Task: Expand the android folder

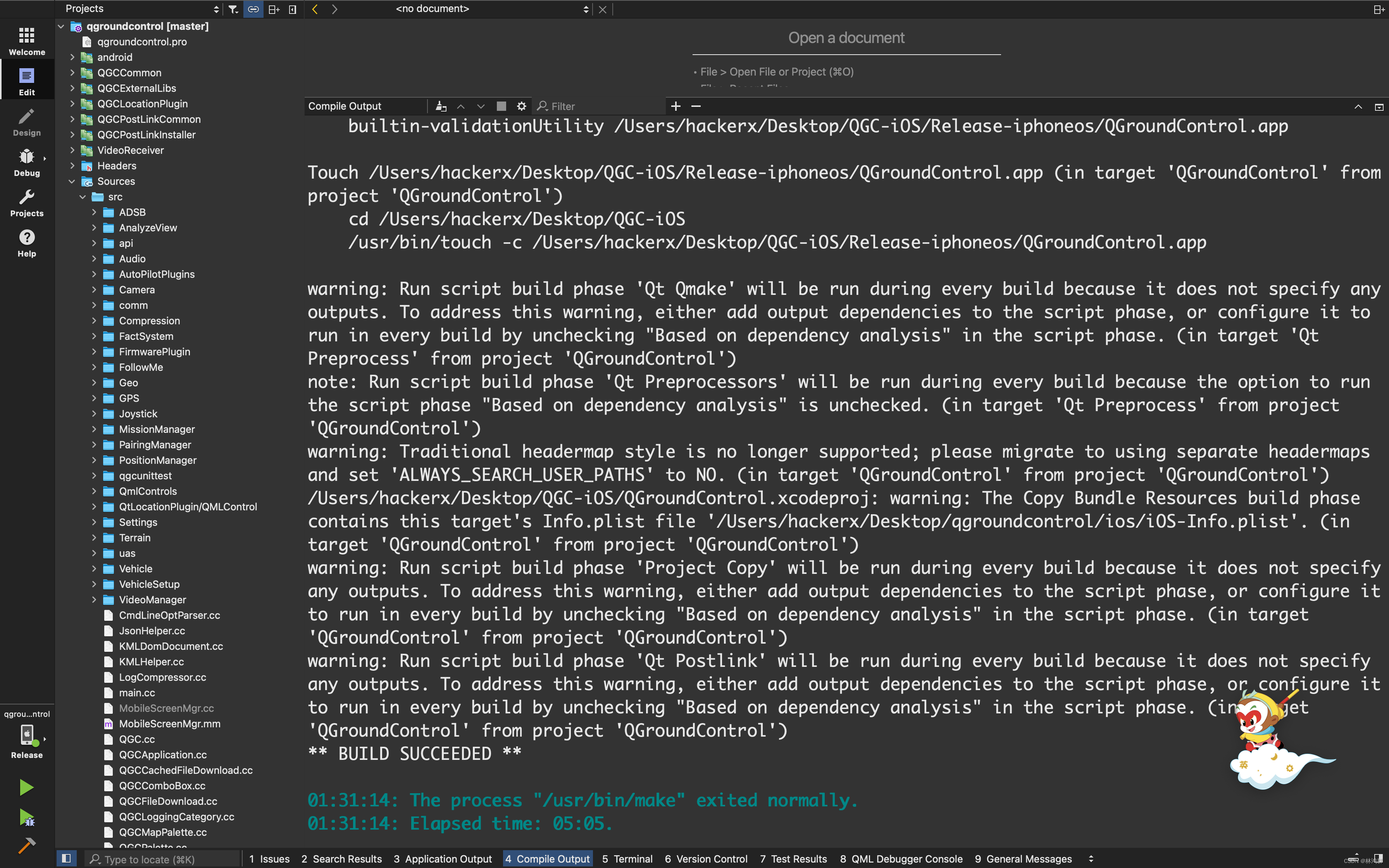Action: 72,57
